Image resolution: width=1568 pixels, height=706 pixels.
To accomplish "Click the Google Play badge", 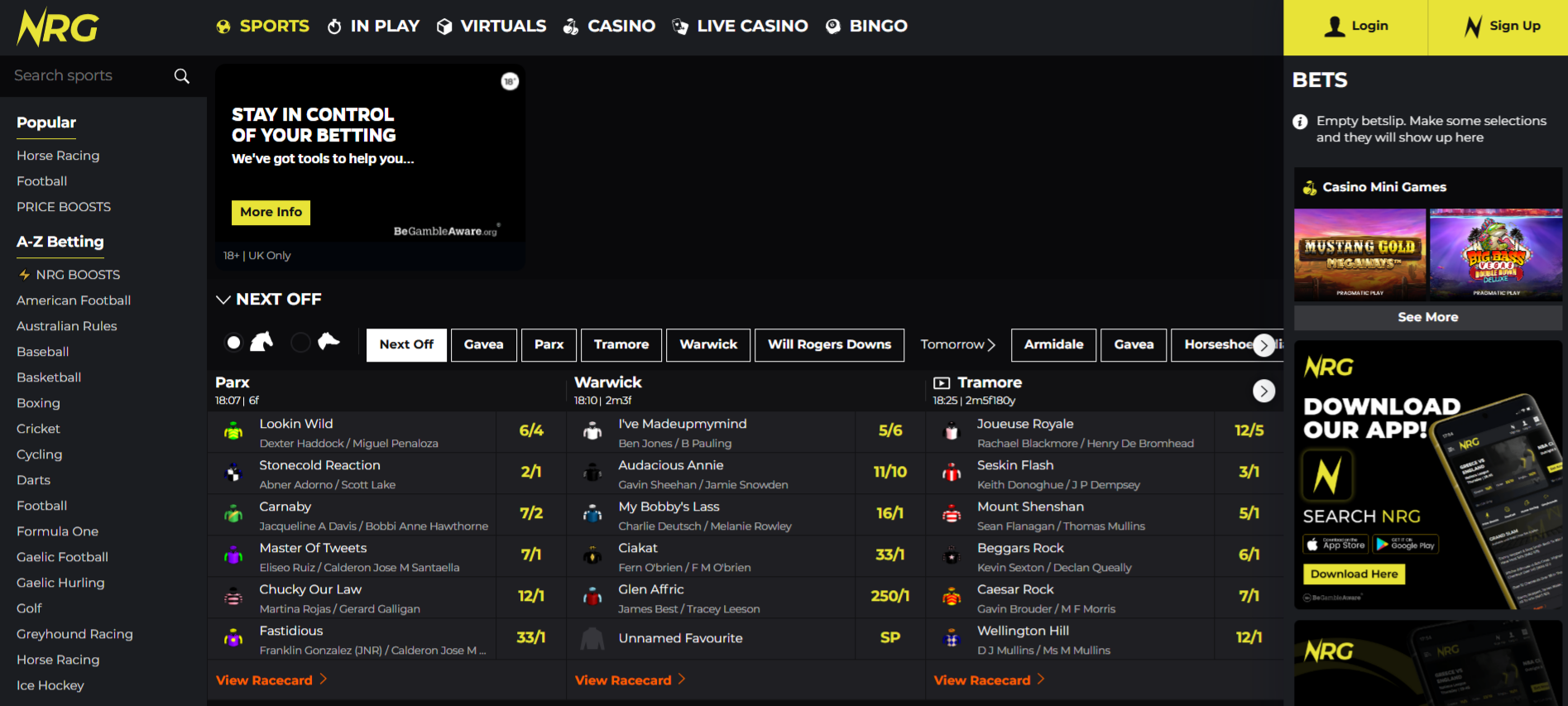I will click(1406, 545).
